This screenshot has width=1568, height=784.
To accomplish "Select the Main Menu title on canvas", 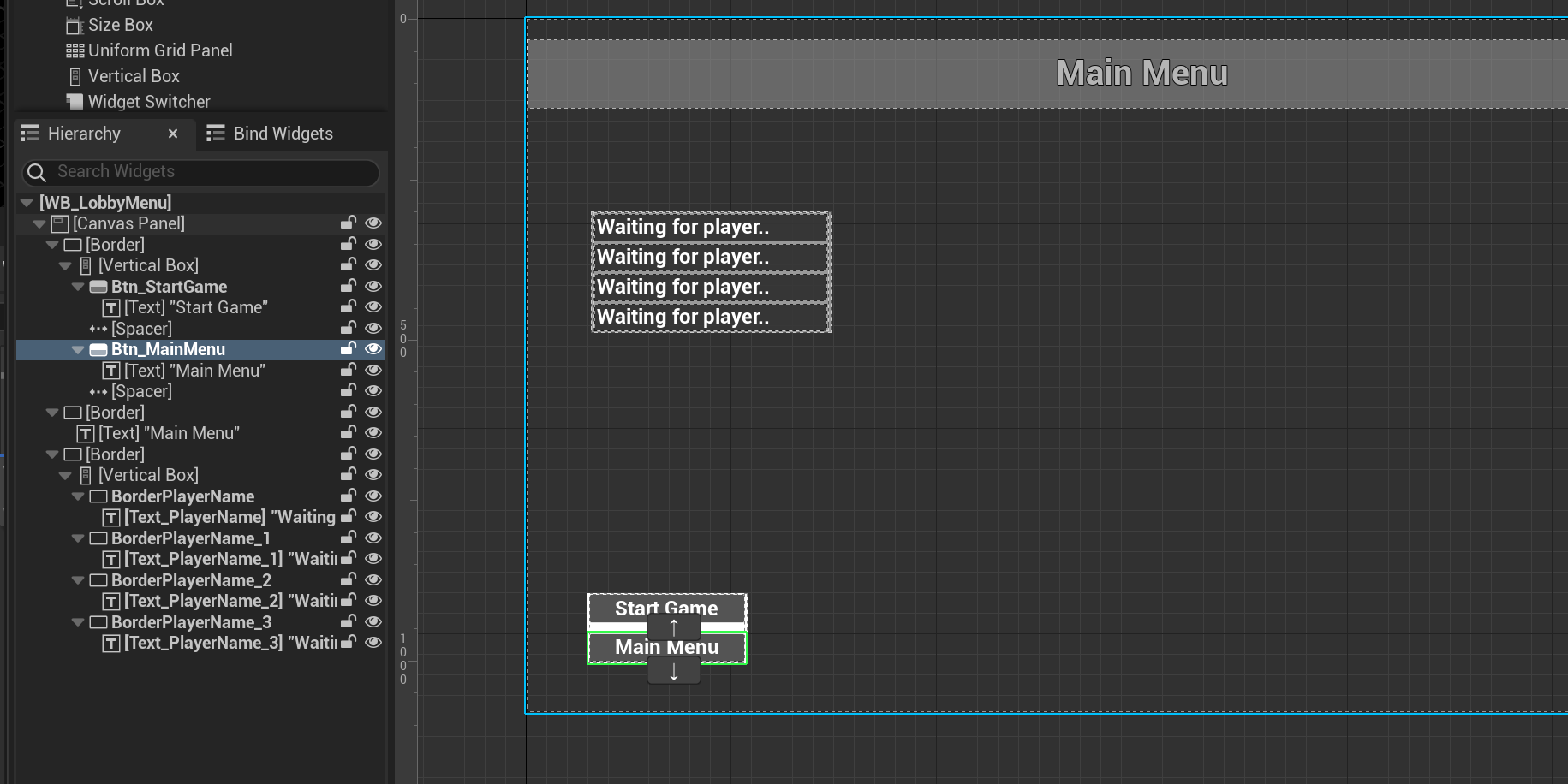I will tap(1142, 74).
